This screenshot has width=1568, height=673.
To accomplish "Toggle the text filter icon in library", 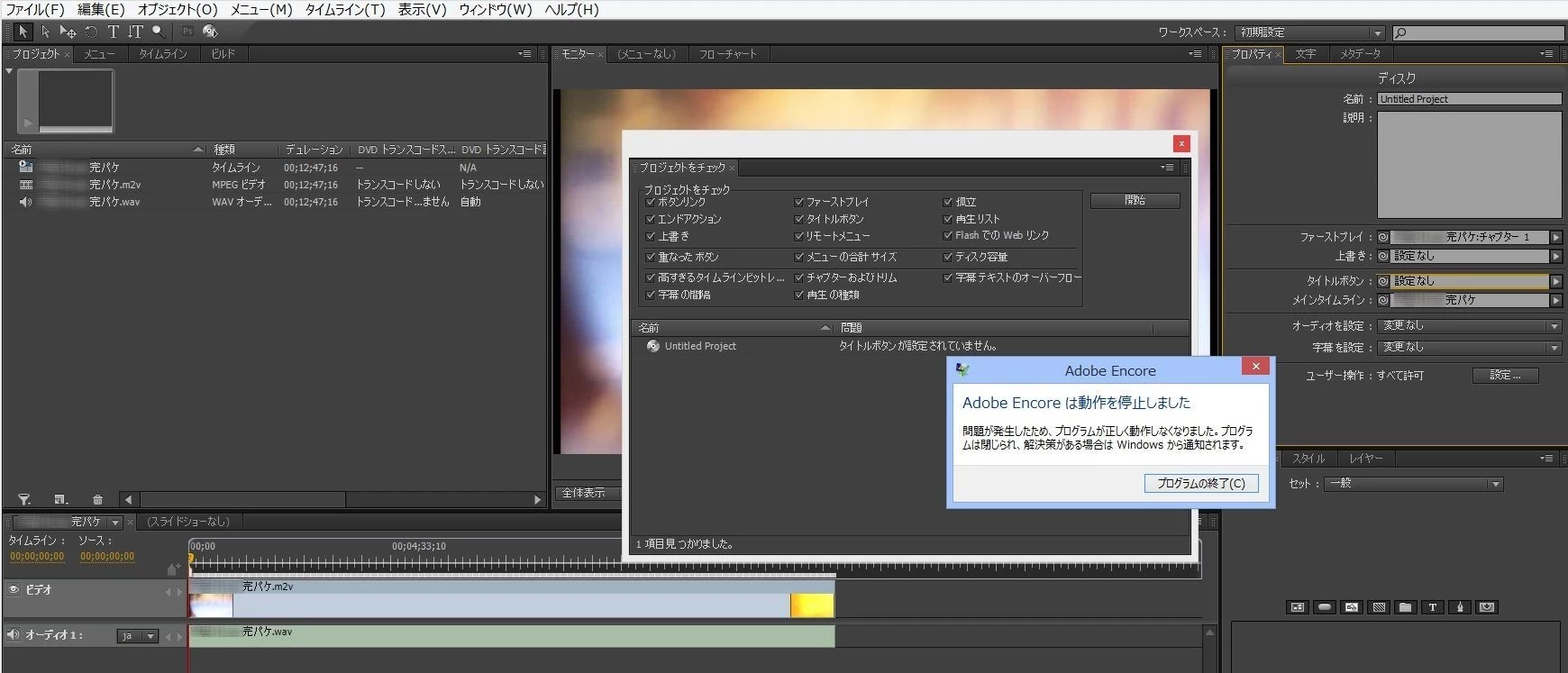I will (x=1433, y=607).
